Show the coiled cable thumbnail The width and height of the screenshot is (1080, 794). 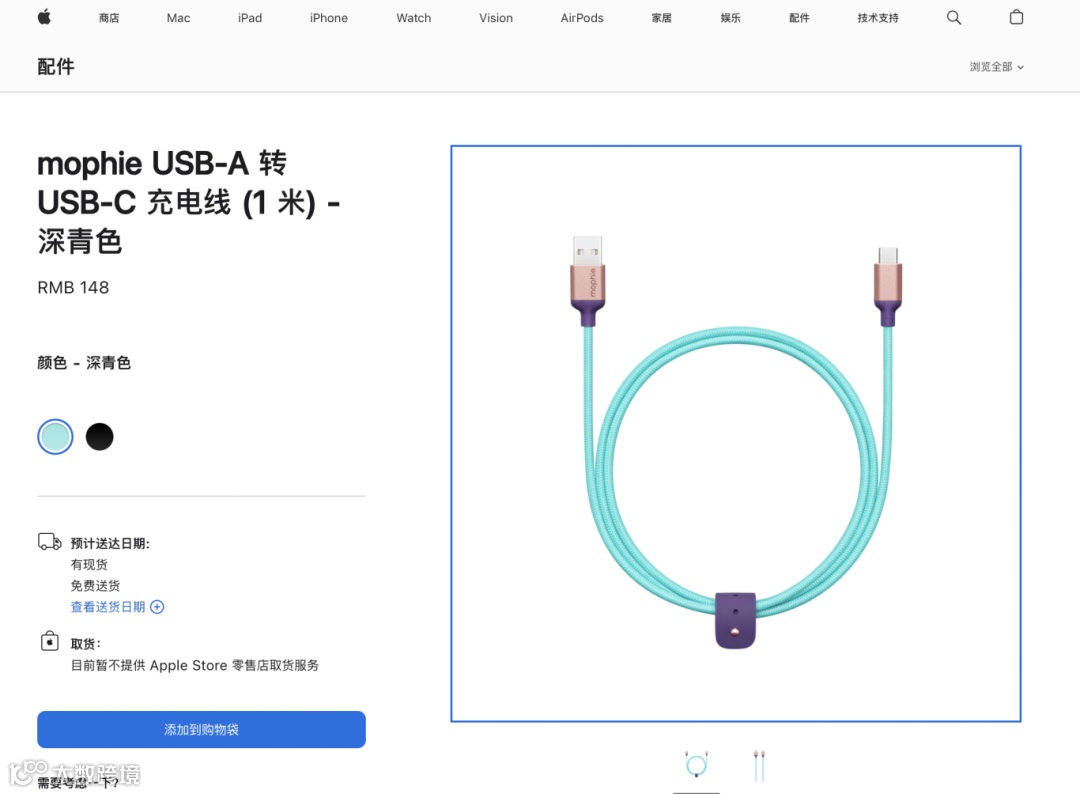point(696,765)
